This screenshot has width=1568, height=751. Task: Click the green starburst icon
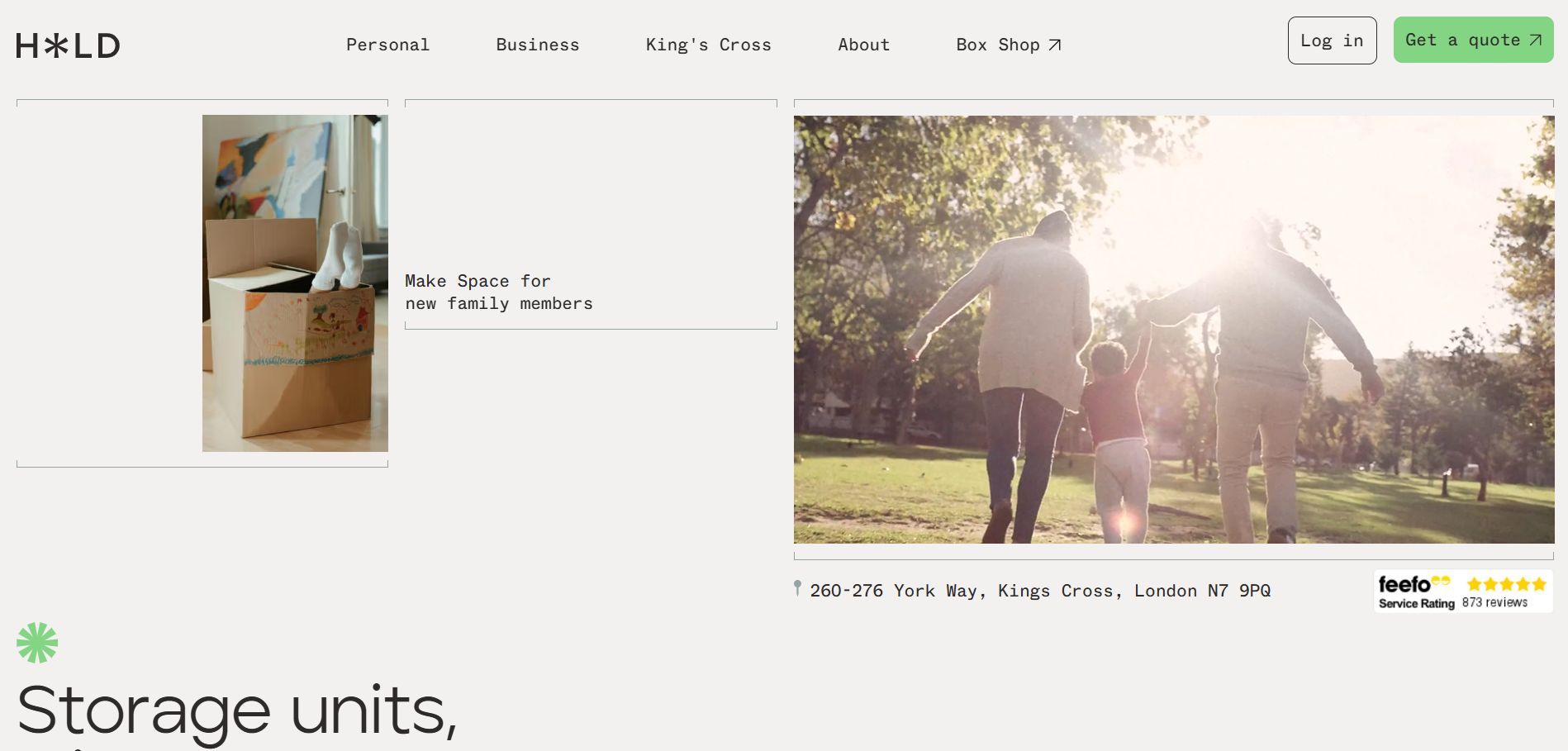pyautogui.click(x=37, y=643)
